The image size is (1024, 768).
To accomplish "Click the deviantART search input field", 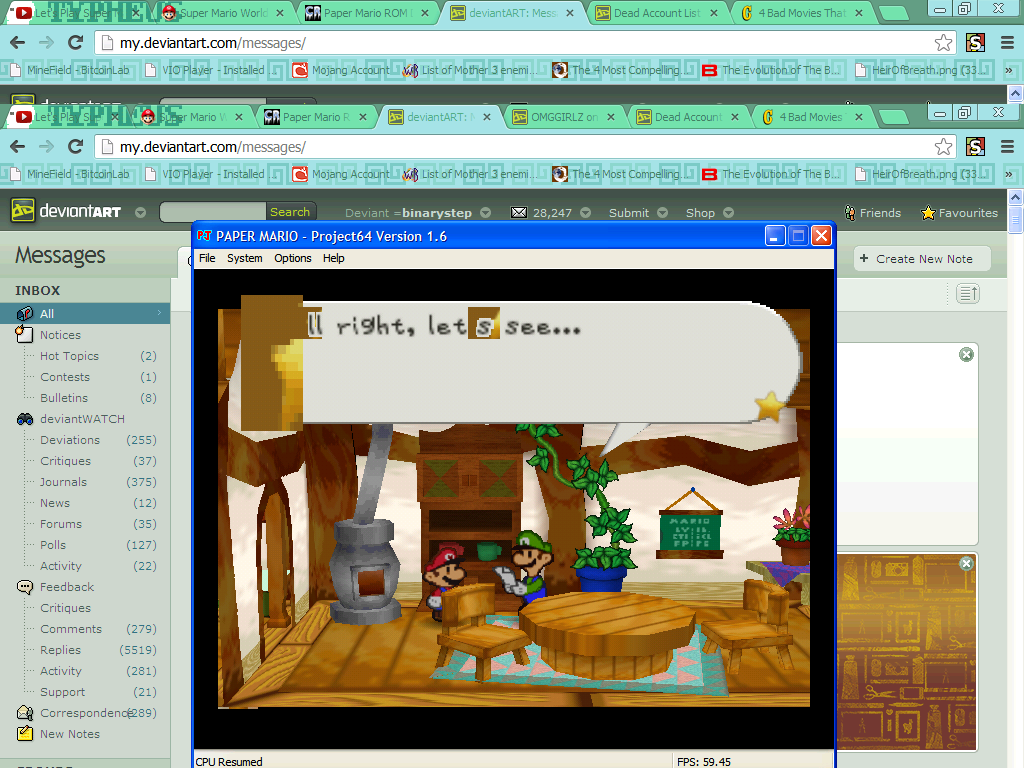I will 213,212.
